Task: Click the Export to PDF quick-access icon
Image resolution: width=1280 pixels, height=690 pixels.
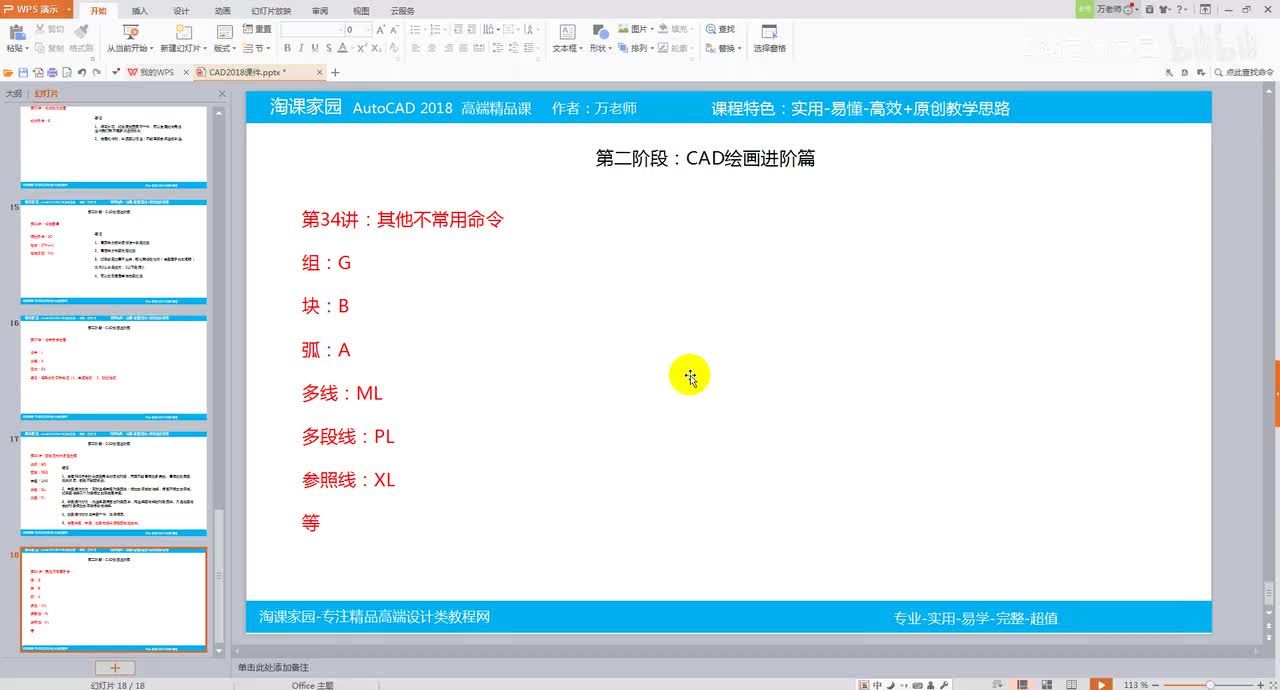Action: tap(38, 72)
